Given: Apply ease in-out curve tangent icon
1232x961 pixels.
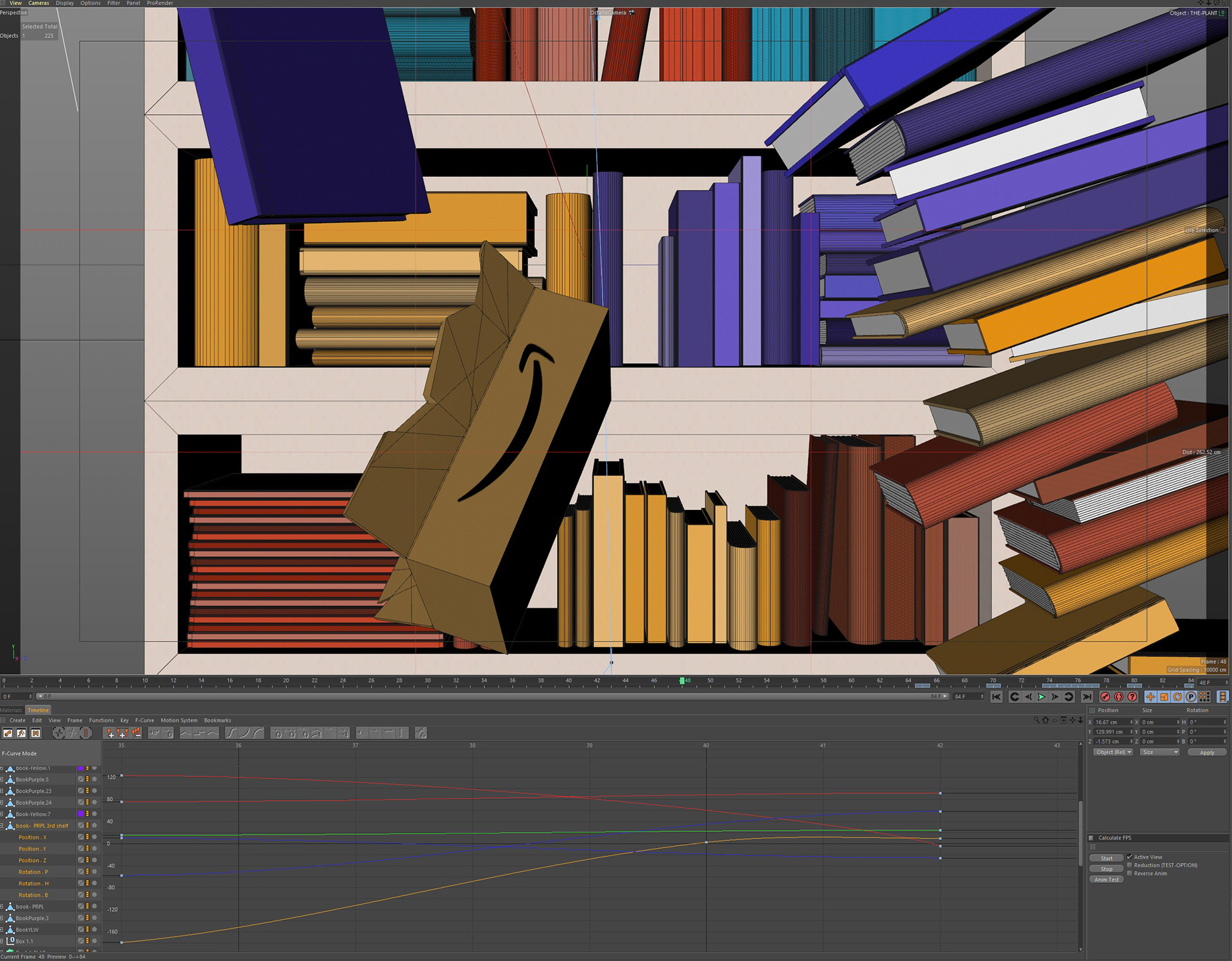Looking at the screenshot, I should click(x=232, y=733).
